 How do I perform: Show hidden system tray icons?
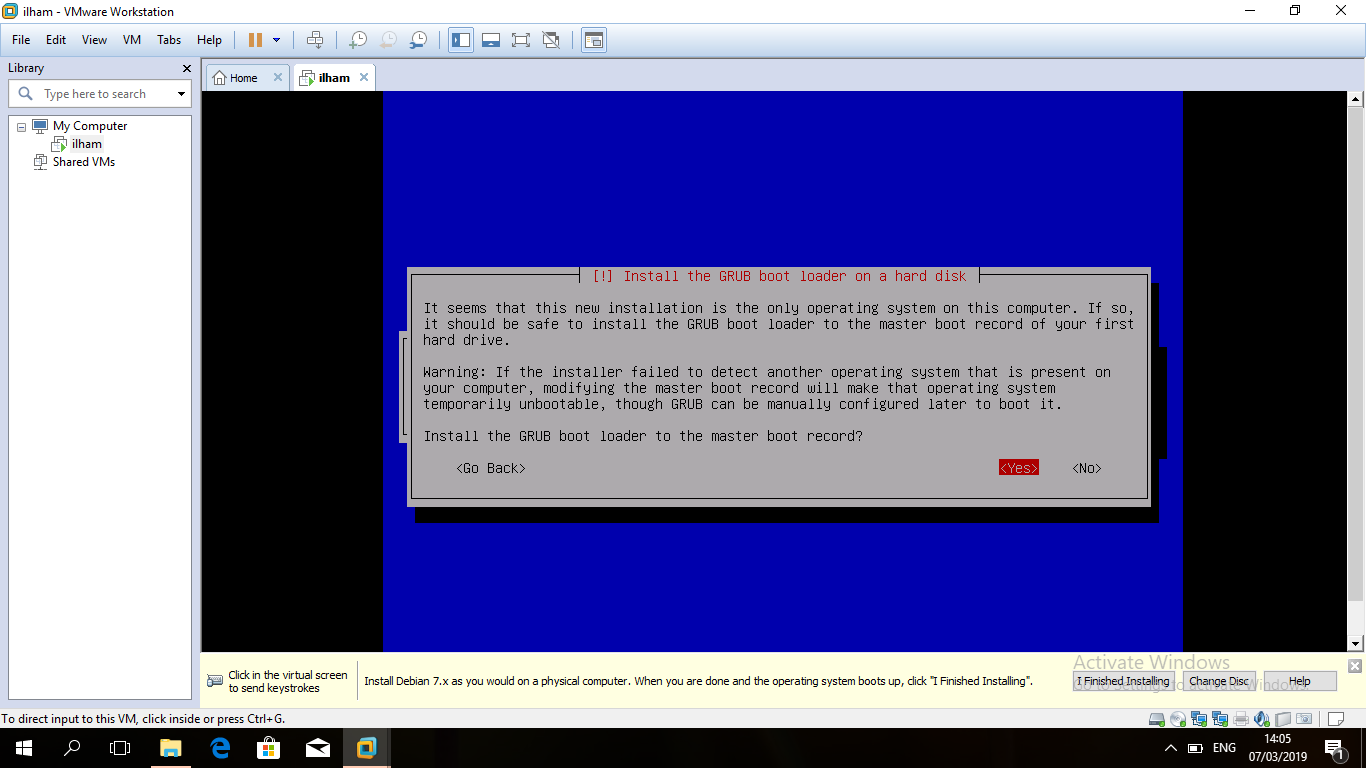coord(1171,748)
